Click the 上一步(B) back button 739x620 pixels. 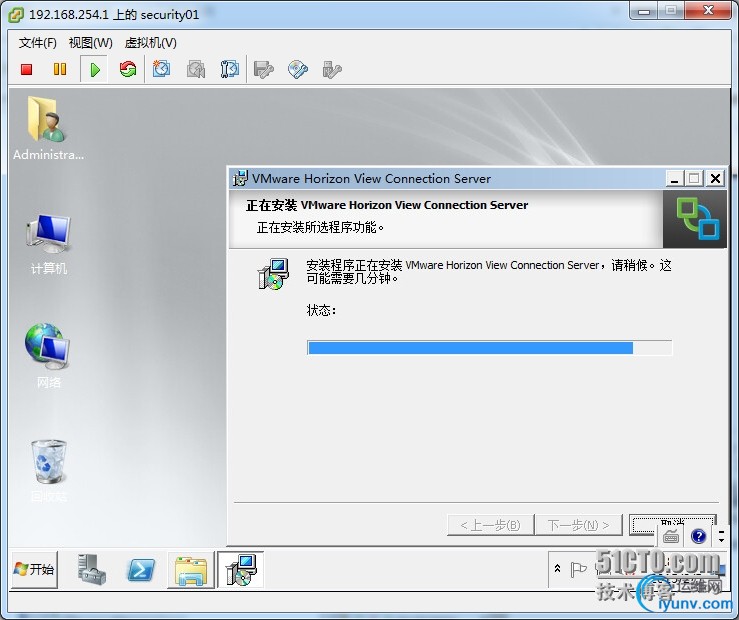pyautogui.click(x=491, y=525)
